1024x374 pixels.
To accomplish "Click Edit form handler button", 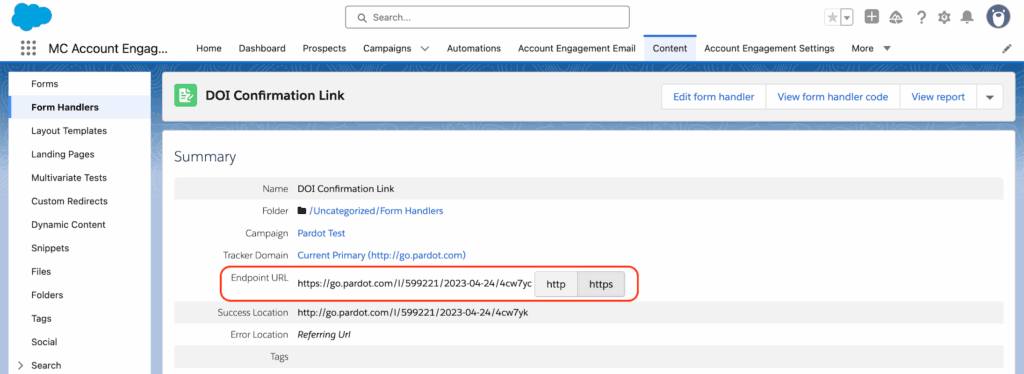I will [x=714, y=97].
